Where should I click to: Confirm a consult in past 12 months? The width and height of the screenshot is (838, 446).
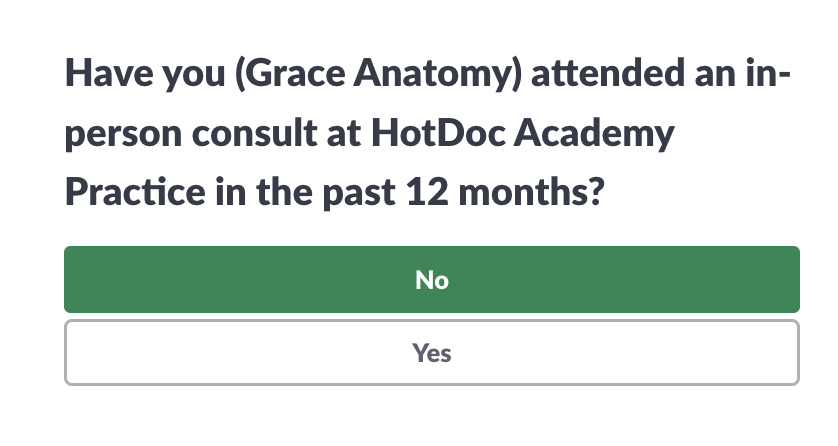(x=432, y=353)
